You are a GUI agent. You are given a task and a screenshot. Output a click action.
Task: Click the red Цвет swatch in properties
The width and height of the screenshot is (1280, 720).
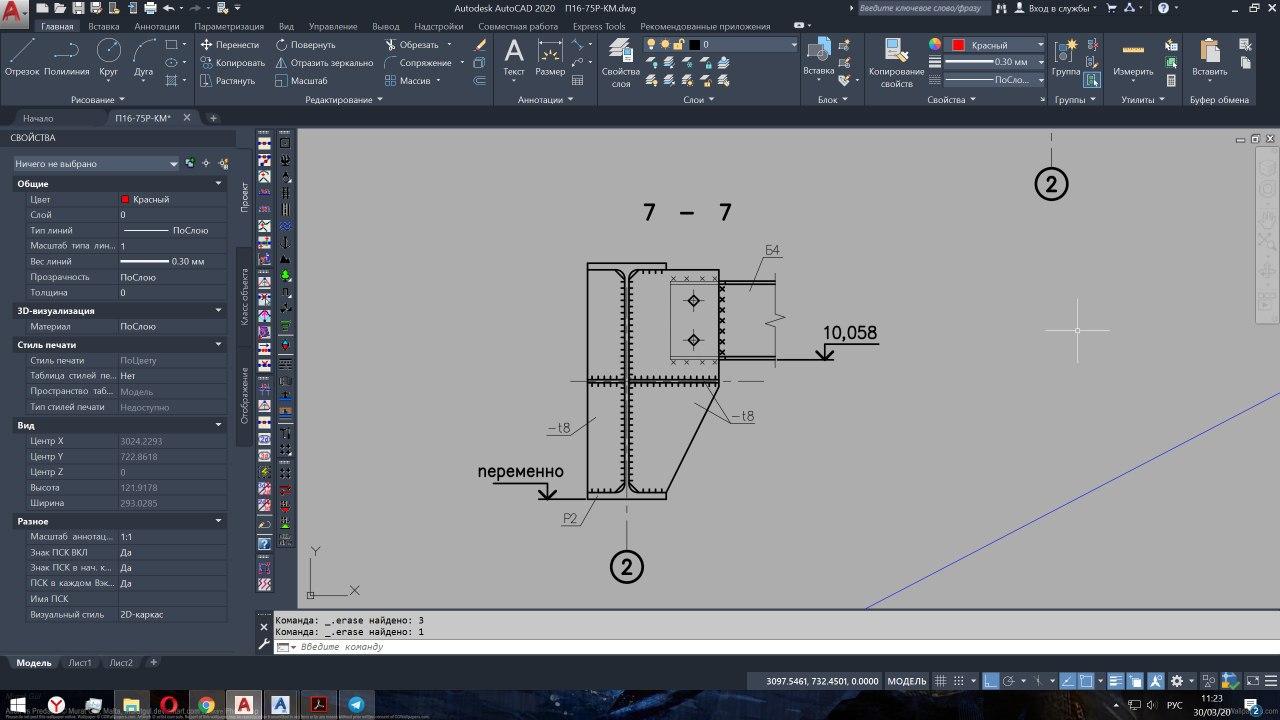click(x=126, y=200)
